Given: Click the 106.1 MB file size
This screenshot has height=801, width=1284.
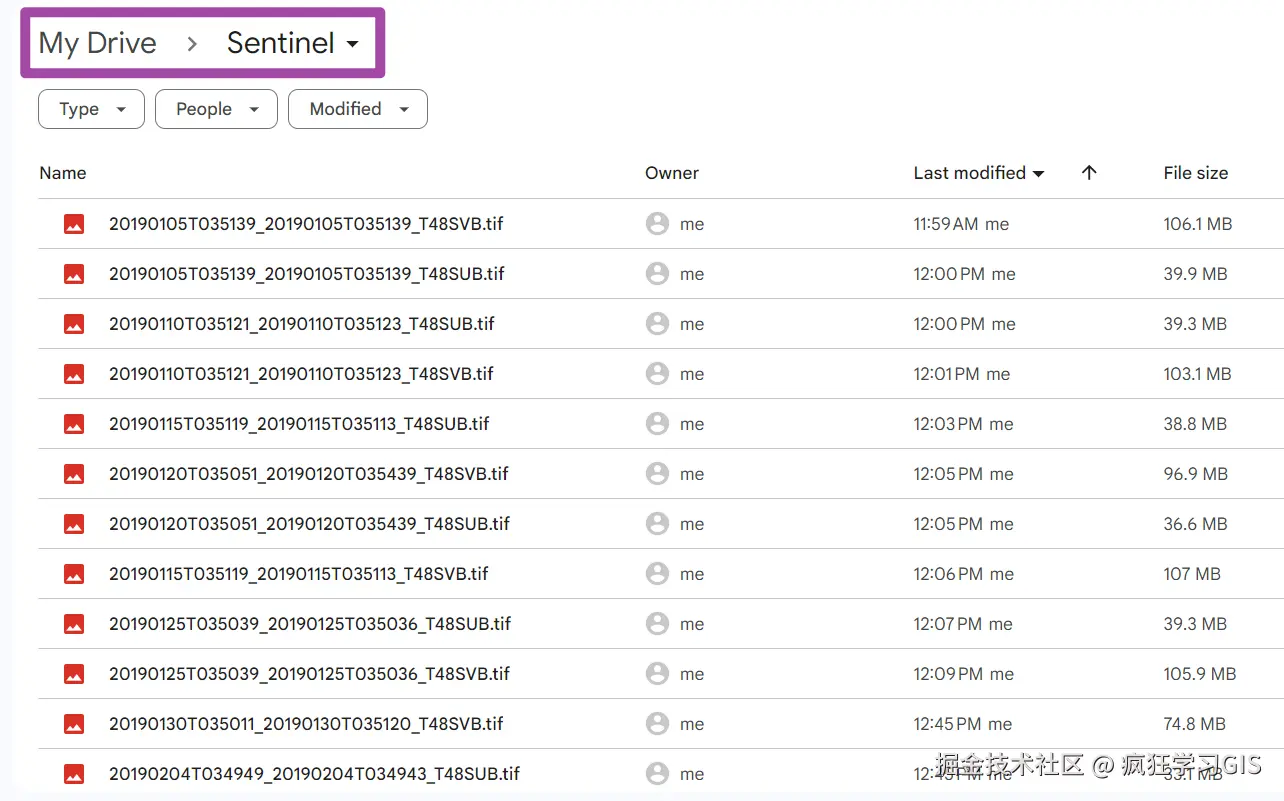Looking at the screenshot, I should click(1198, 224).
